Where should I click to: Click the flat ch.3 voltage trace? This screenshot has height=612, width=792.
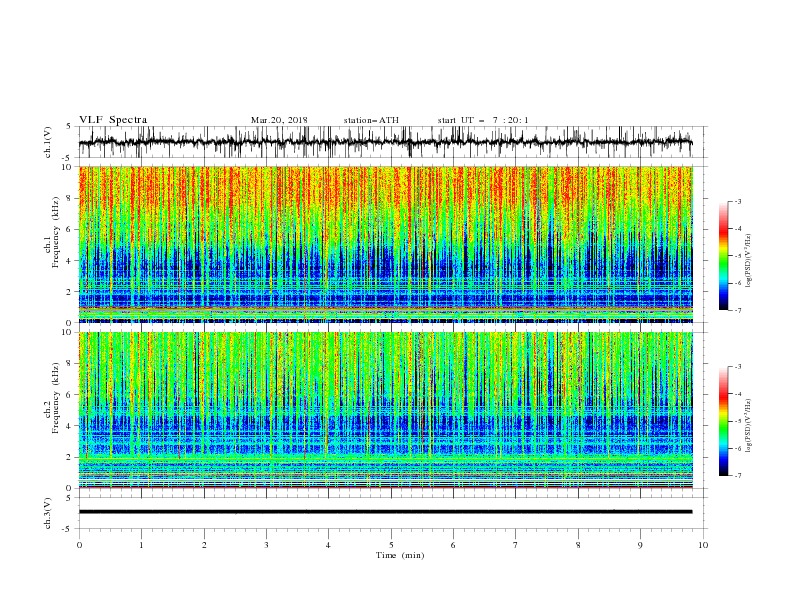pos(385,512)
